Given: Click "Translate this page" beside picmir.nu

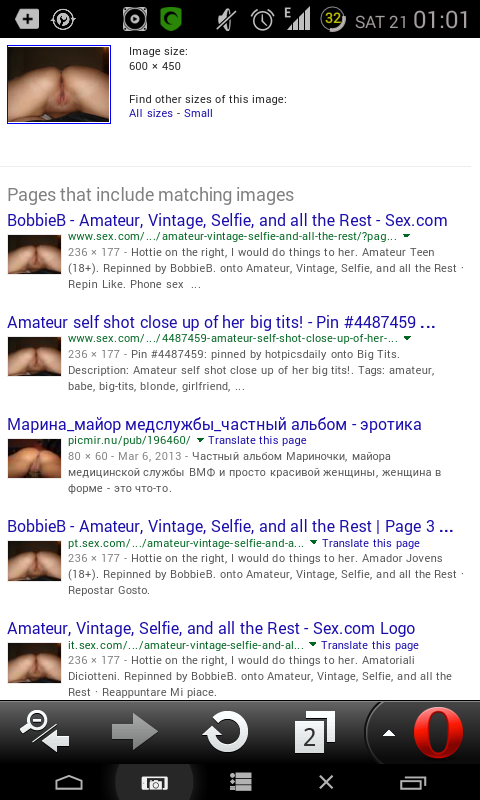Looking at the screenshot, I should [x=258, y=440].
